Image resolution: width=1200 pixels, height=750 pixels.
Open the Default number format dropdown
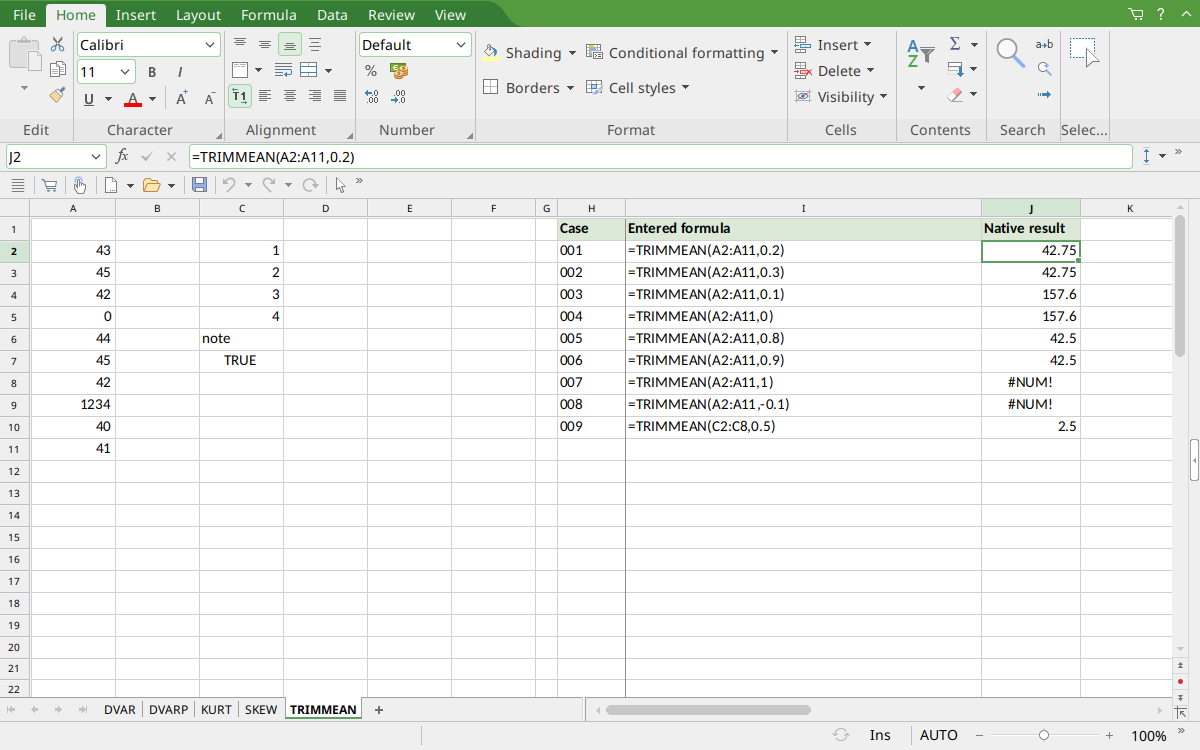click(461, 45)
